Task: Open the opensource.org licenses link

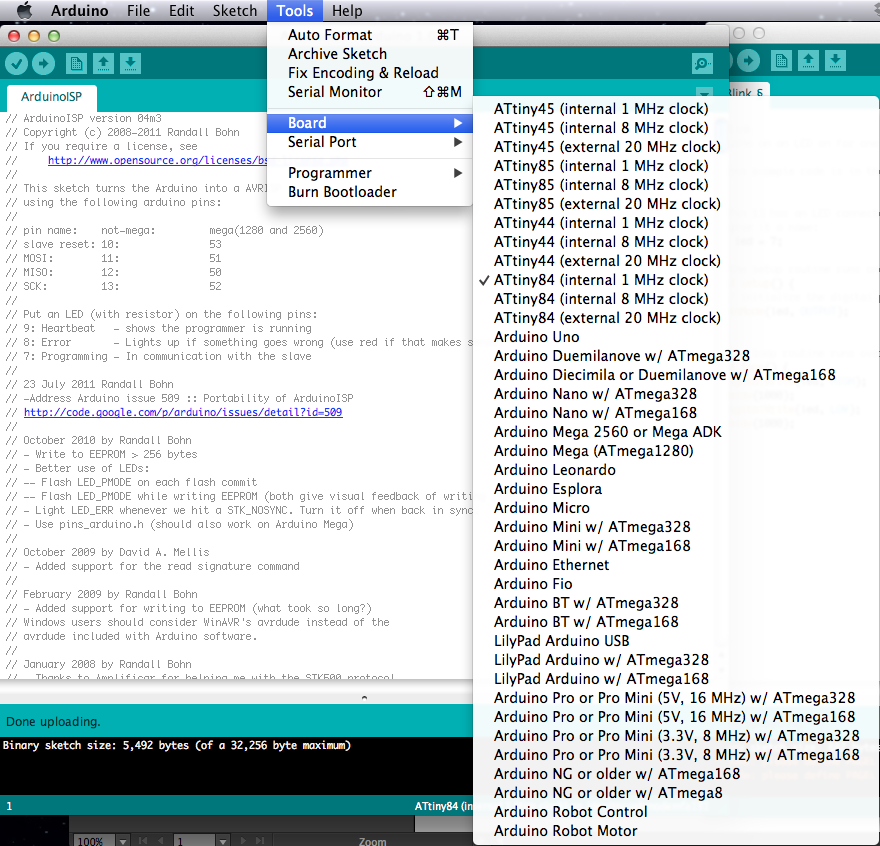Action: point(158,161)
